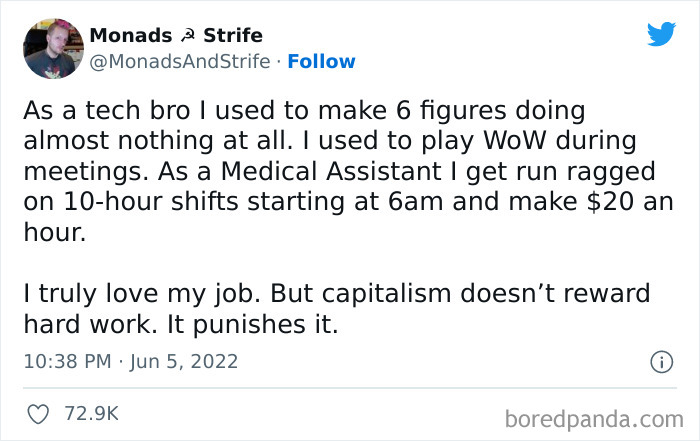Image resolution: width=700 pixels, height=441 pixels.
Task: Open the tweet info circle icon
Action: click(660, 362)
